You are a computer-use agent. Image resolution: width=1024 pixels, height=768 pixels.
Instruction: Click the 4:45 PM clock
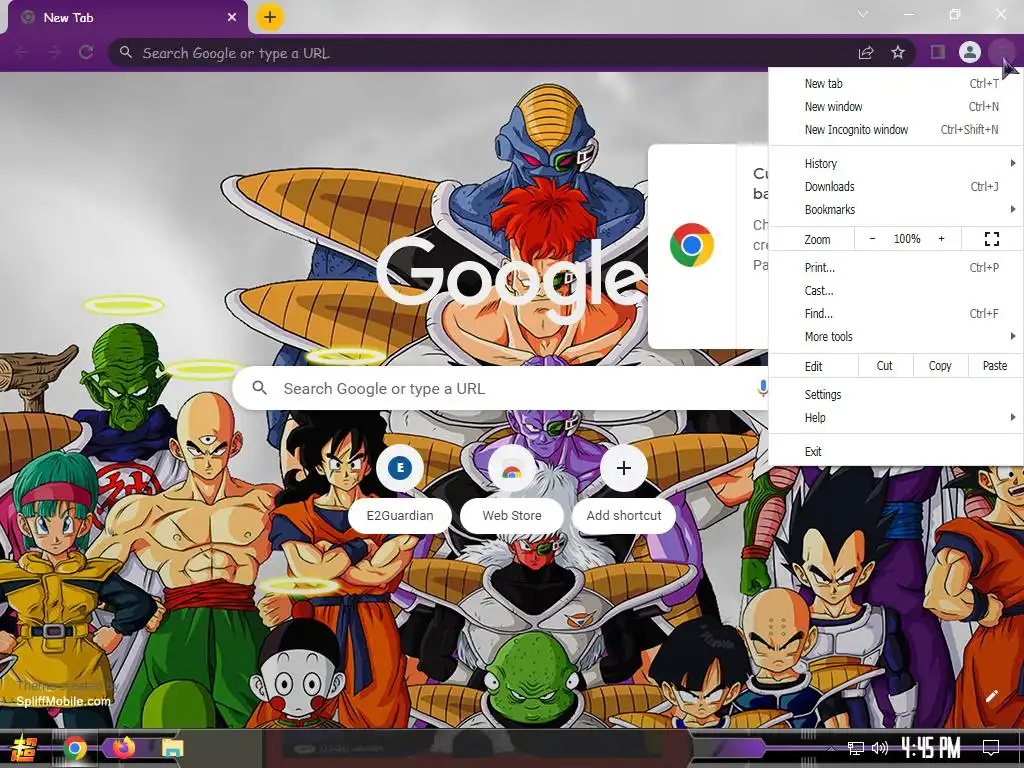(931, 747)
